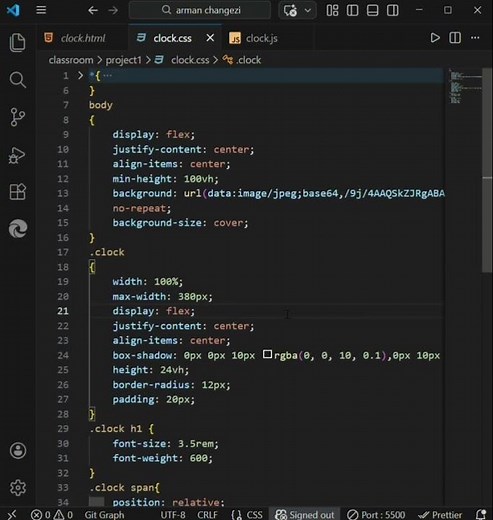Switch to the clock.js tab
493x520 pixels.
(x=261, y=38)
